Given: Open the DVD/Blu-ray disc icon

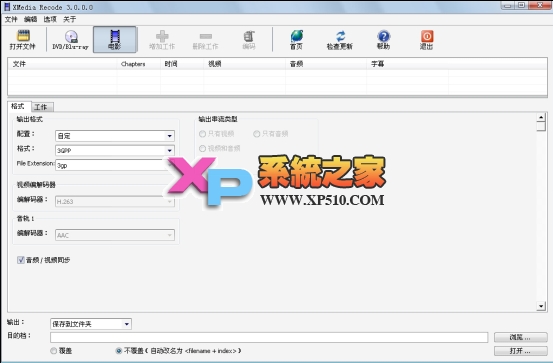Looking at the screenshot, I should 71,39.
